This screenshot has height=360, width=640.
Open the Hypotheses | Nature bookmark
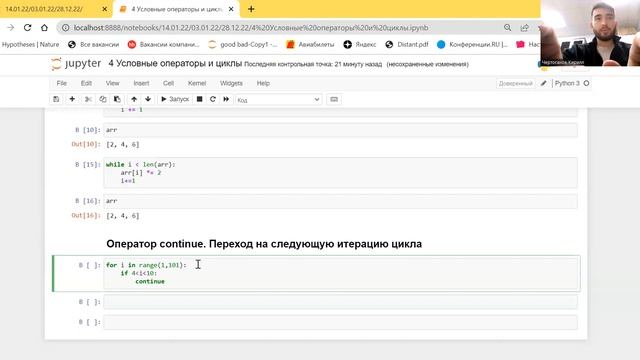pos(31,44)
